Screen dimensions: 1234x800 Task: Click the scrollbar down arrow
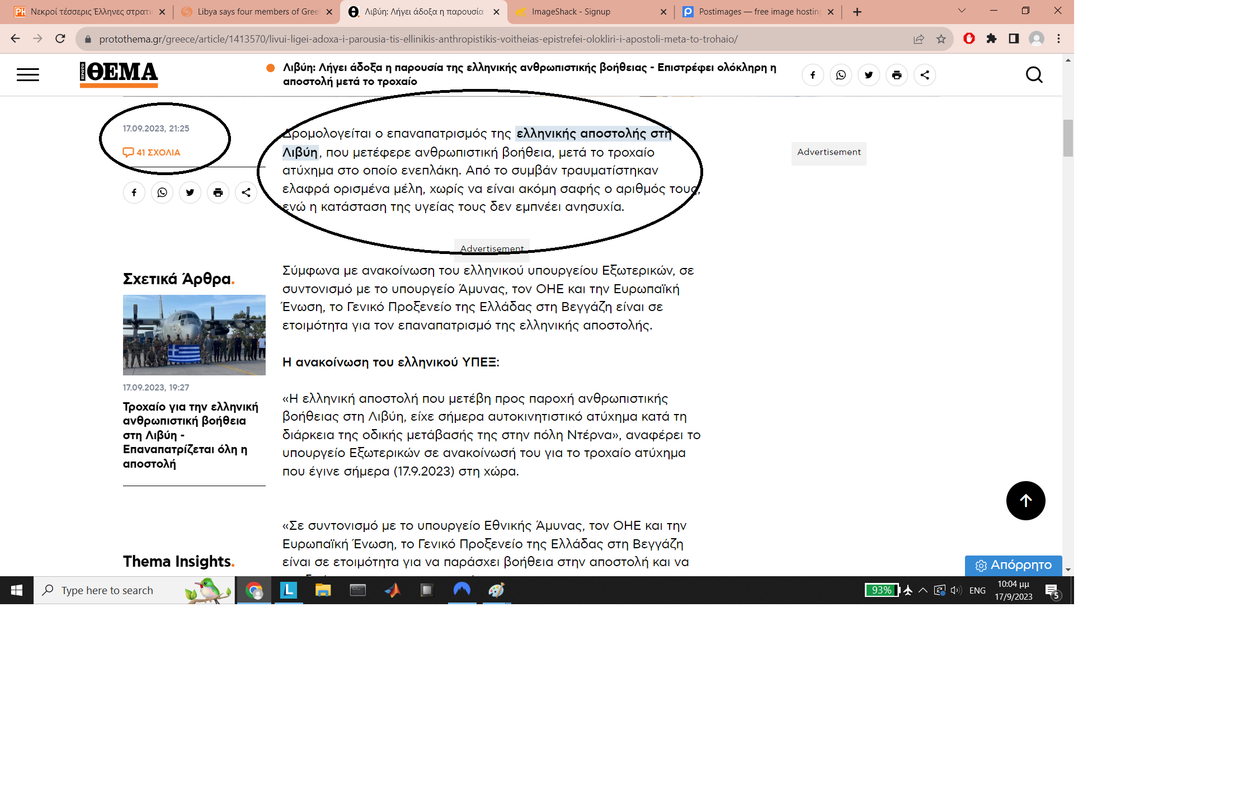click(1068, 569)
